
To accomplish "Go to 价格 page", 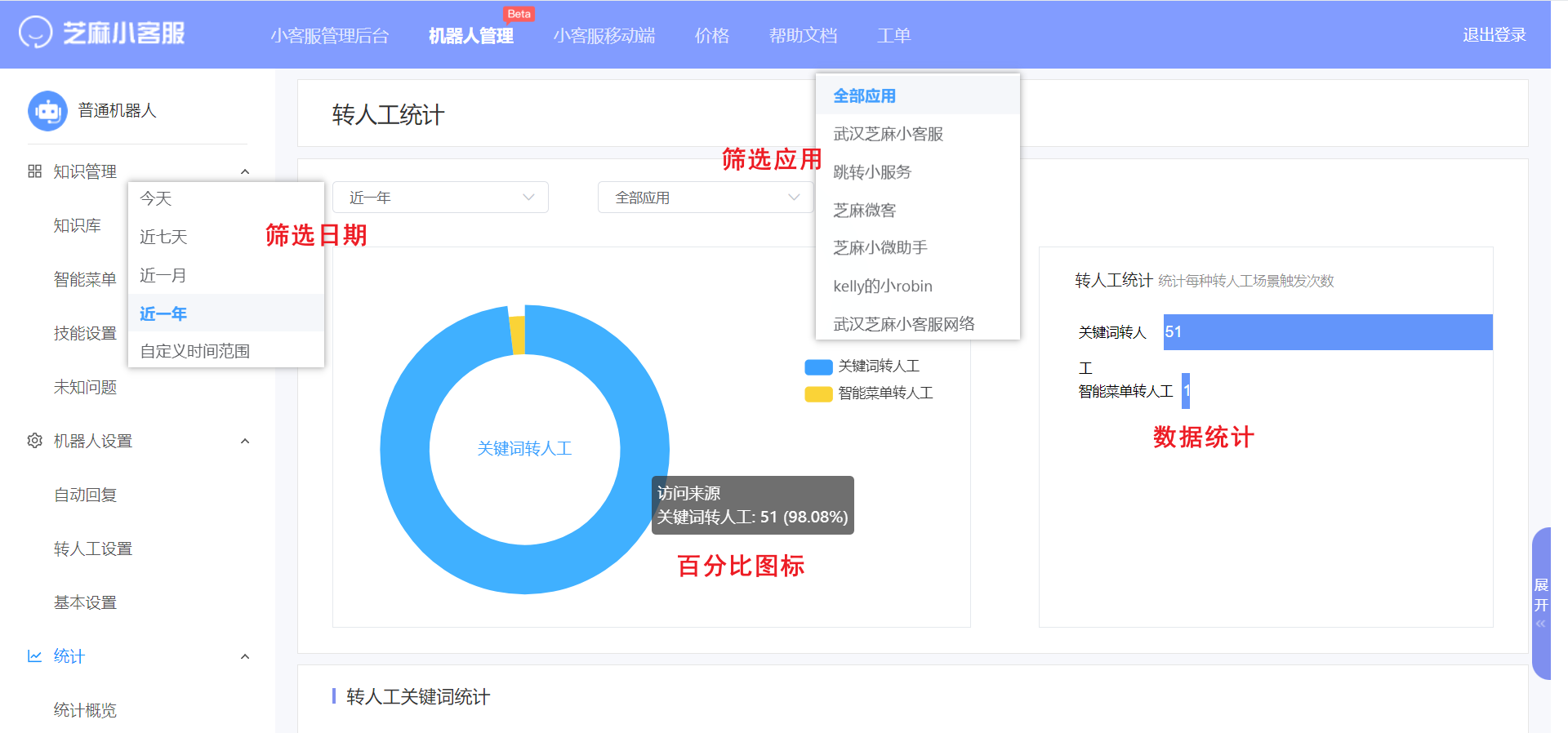I will coord(712,35).
